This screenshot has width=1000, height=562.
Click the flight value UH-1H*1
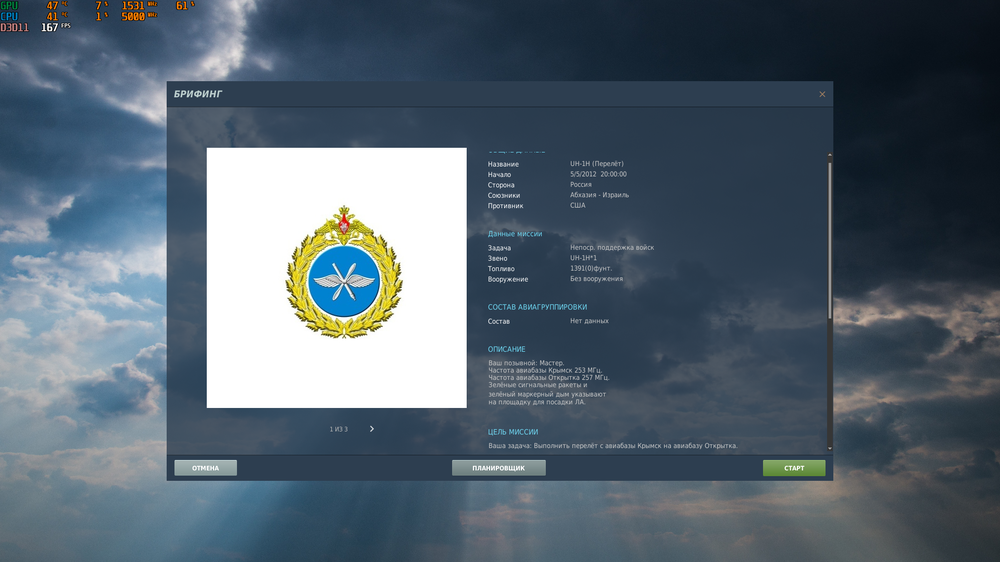click(x=583, y=258)
